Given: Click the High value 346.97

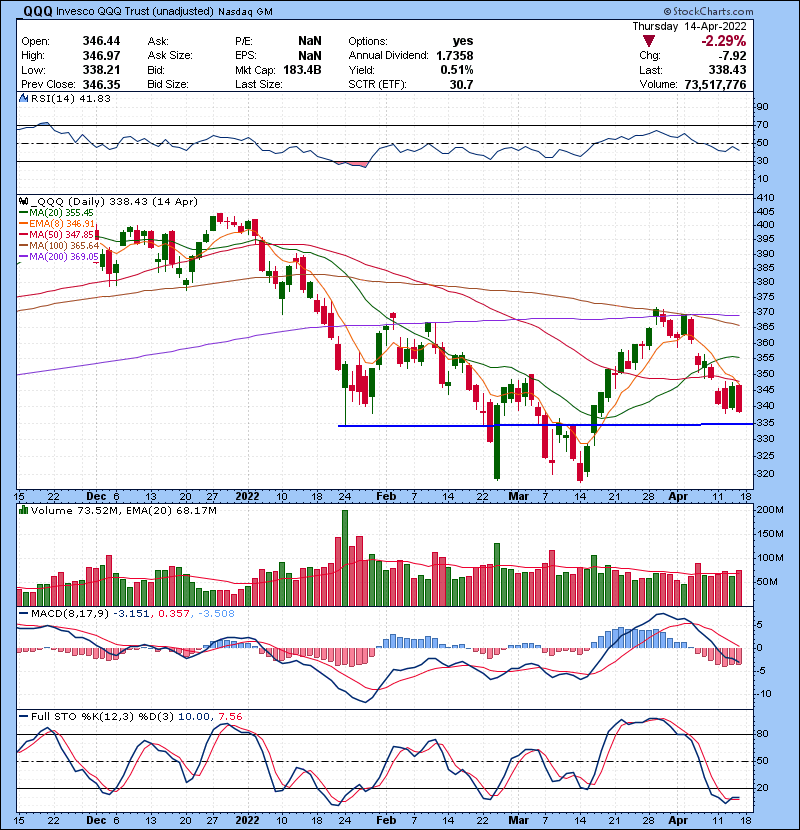Looking at the screenshot, I should pos(101,56).
